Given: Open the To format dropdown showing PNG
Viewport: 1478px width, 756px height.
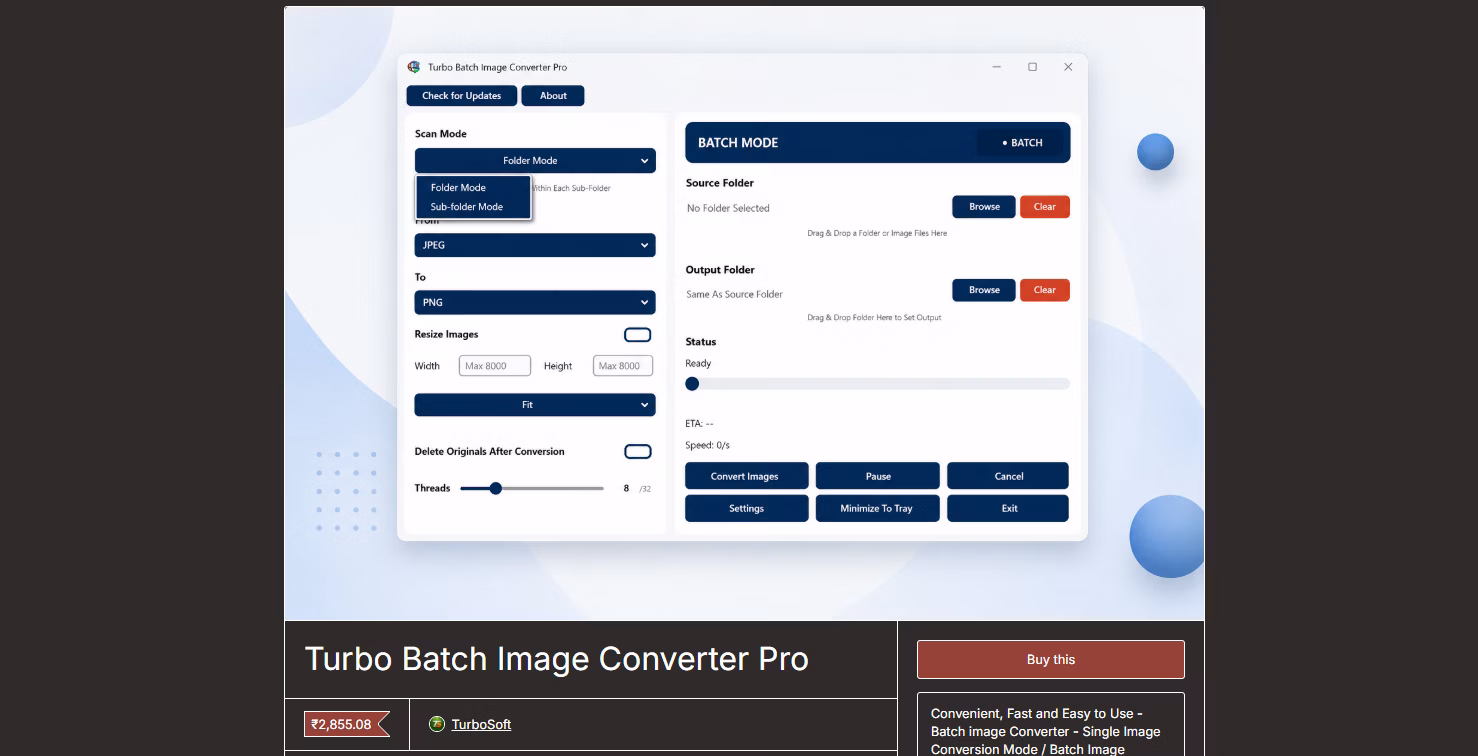Looking at the screenshot, I should 535,302.
